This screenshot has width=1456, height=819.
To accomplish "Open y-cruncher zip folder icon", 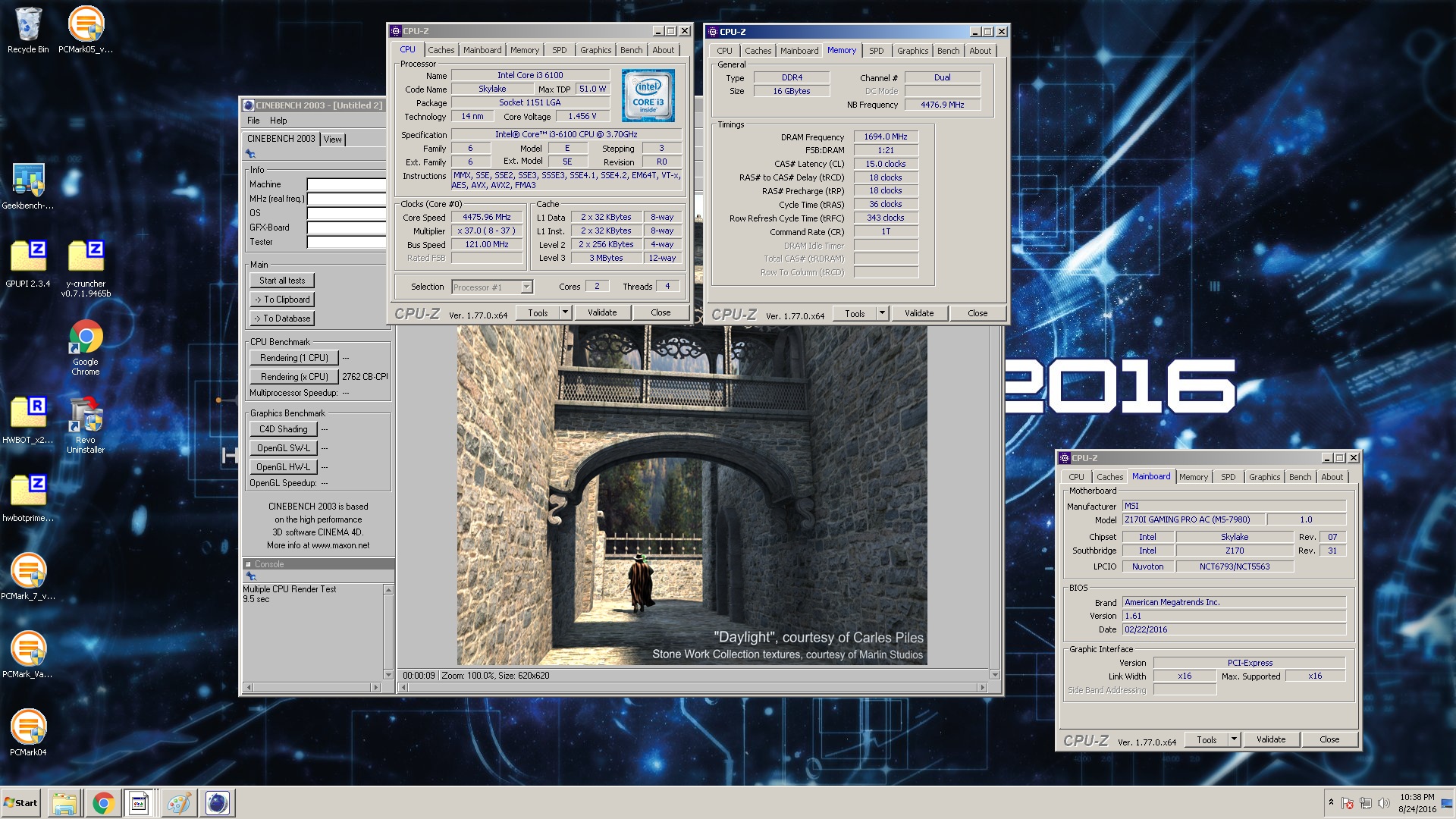I will [86, 268].
